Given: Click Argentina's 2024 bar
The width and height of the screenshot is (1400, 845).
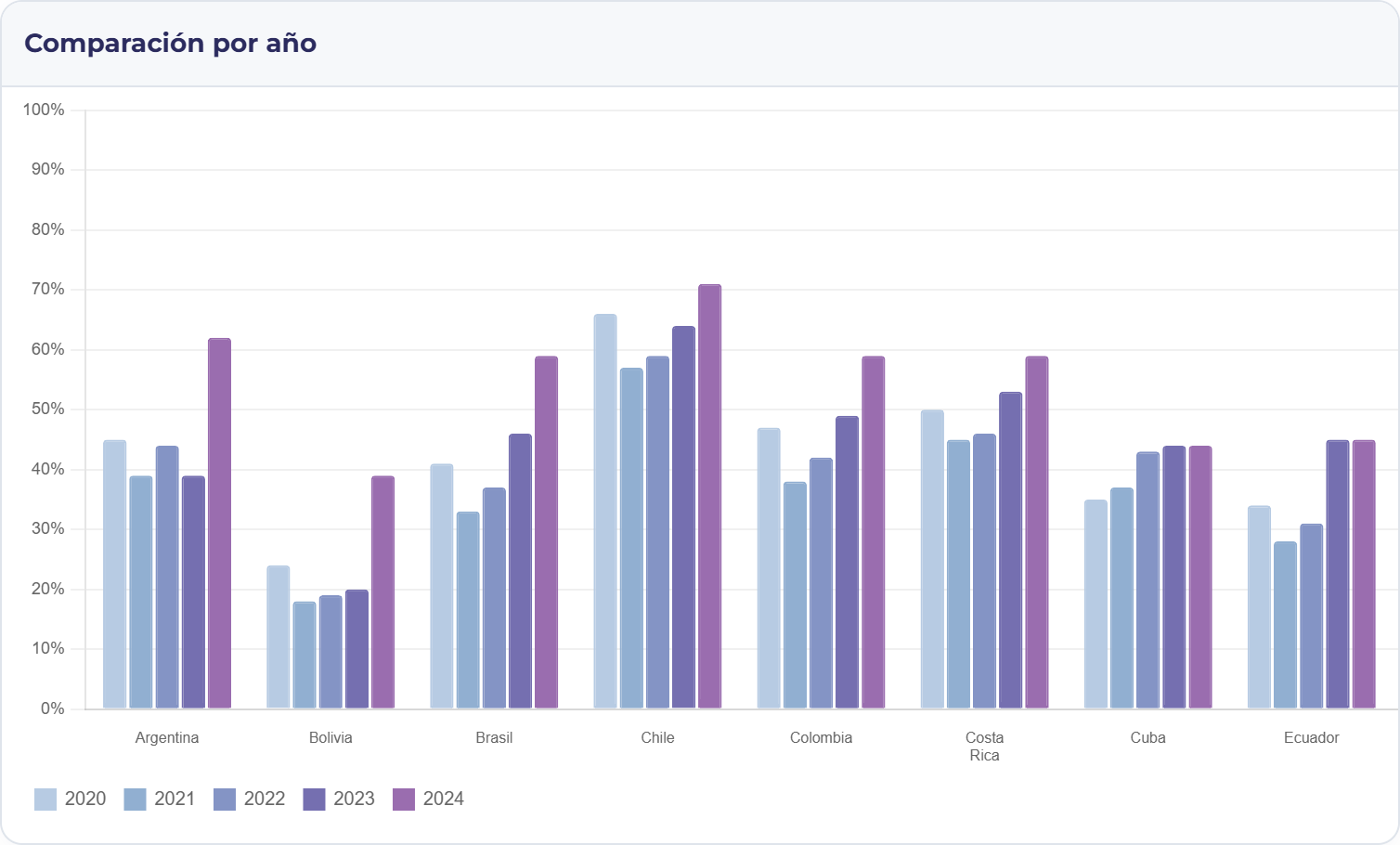Looking at the screenshot, I should pyautogui.click(x=219, y=524).
